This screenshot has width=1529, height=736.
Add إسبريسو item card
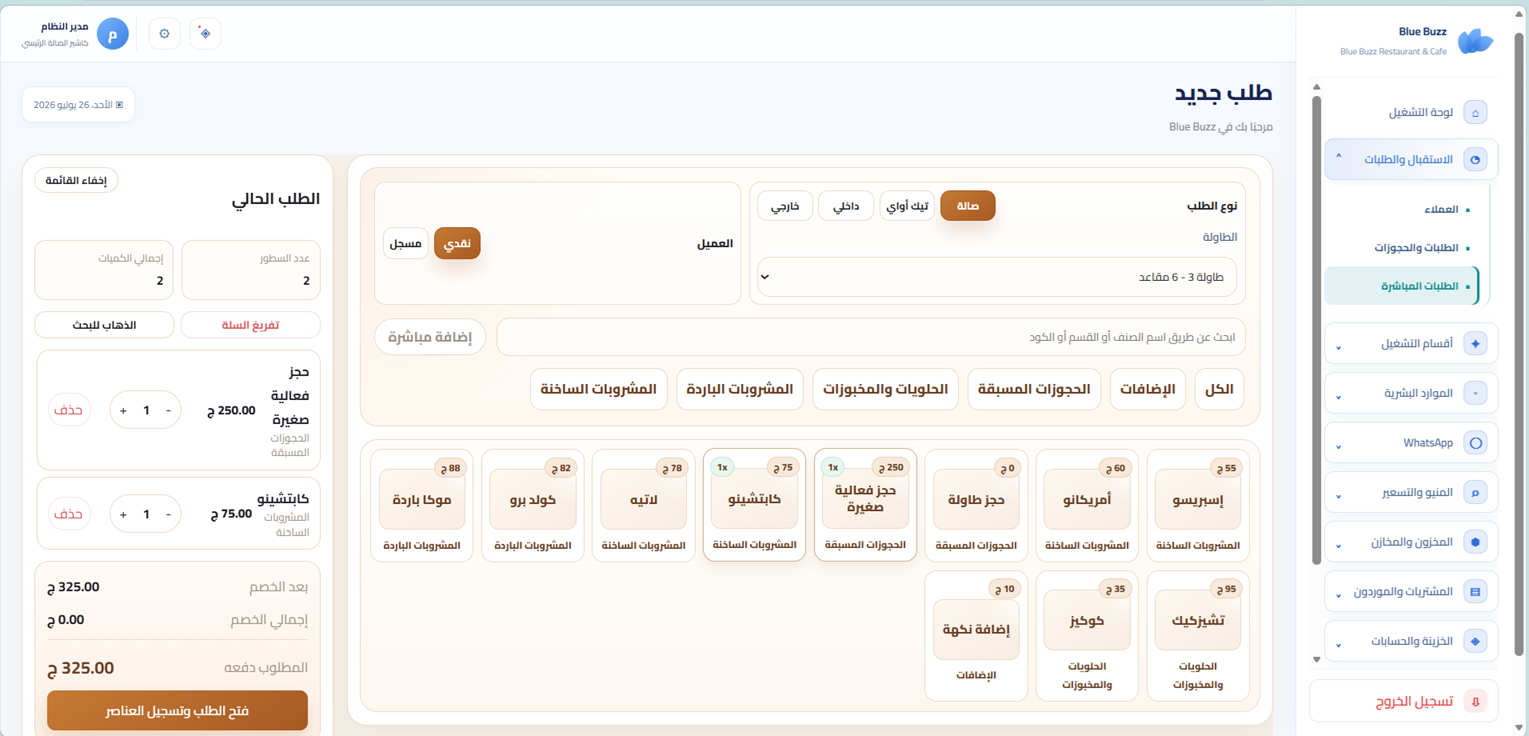(x=1197, y=505)
